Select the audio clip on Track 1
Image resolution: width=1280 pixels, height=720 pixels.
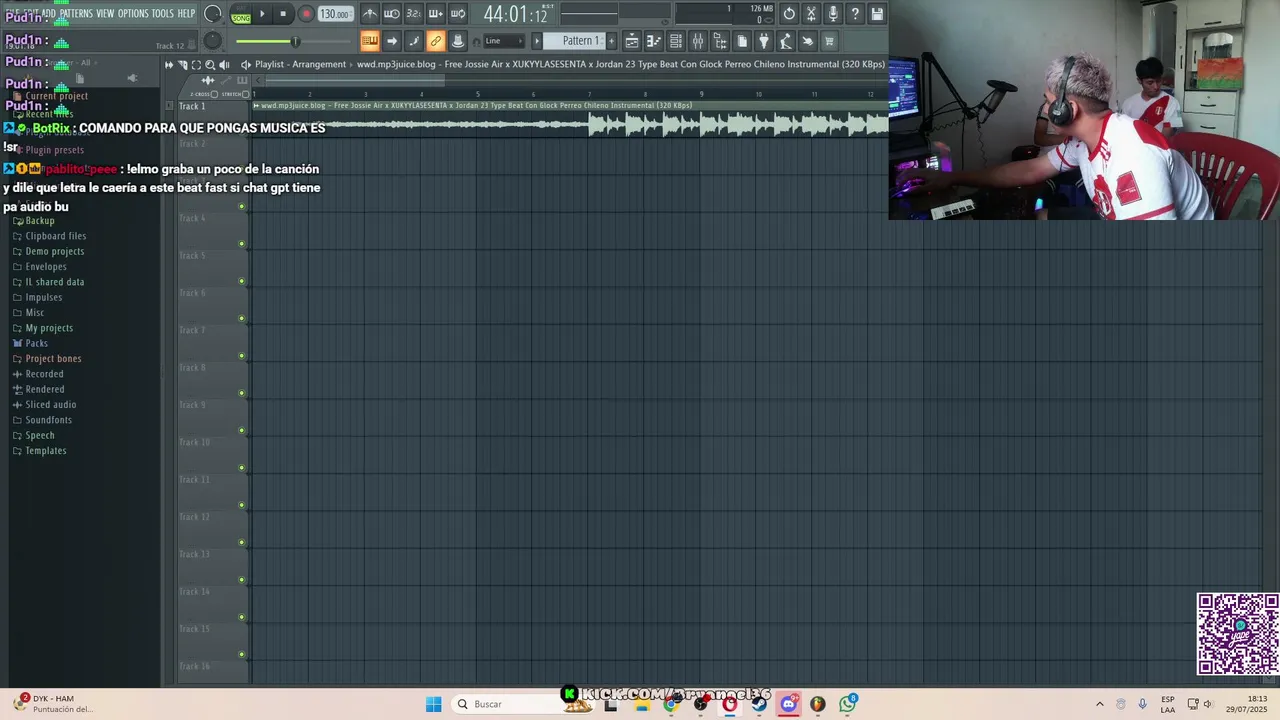pos(570,119)
